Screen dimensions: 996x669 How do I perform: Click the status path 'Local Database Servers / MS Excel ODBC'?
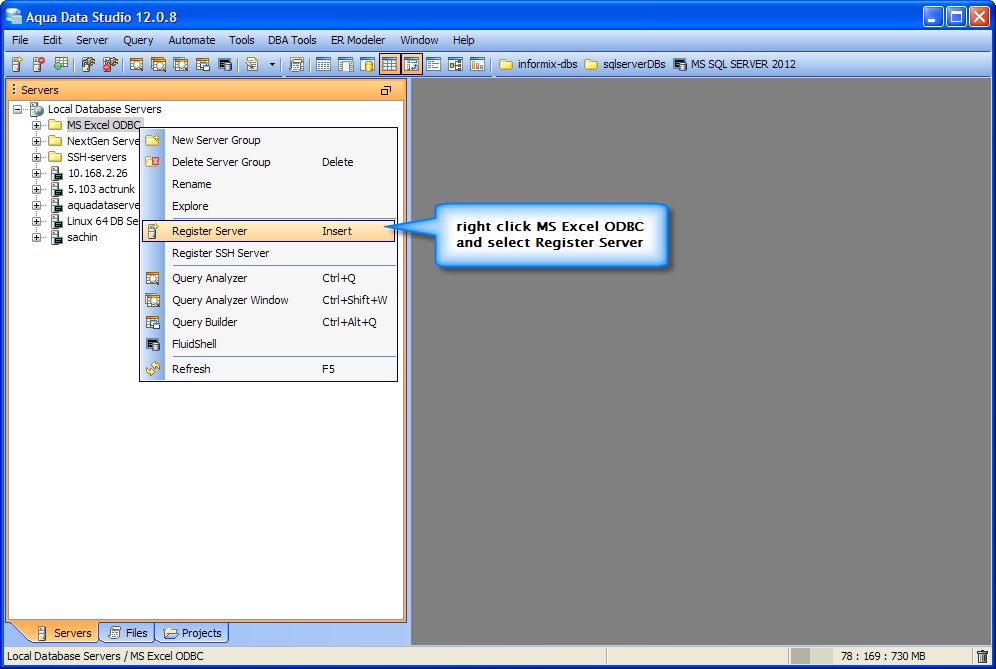(x=105, y=656)
